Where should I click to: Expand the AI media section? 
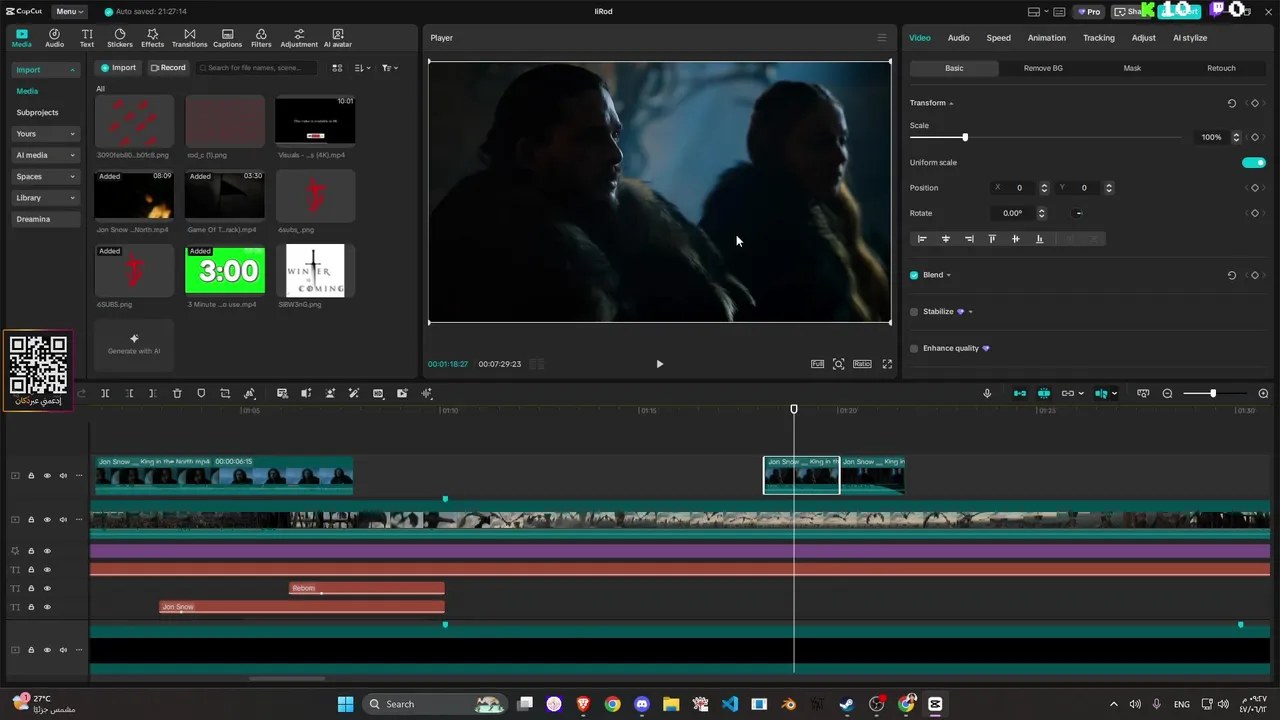click(x=46, y=155)
